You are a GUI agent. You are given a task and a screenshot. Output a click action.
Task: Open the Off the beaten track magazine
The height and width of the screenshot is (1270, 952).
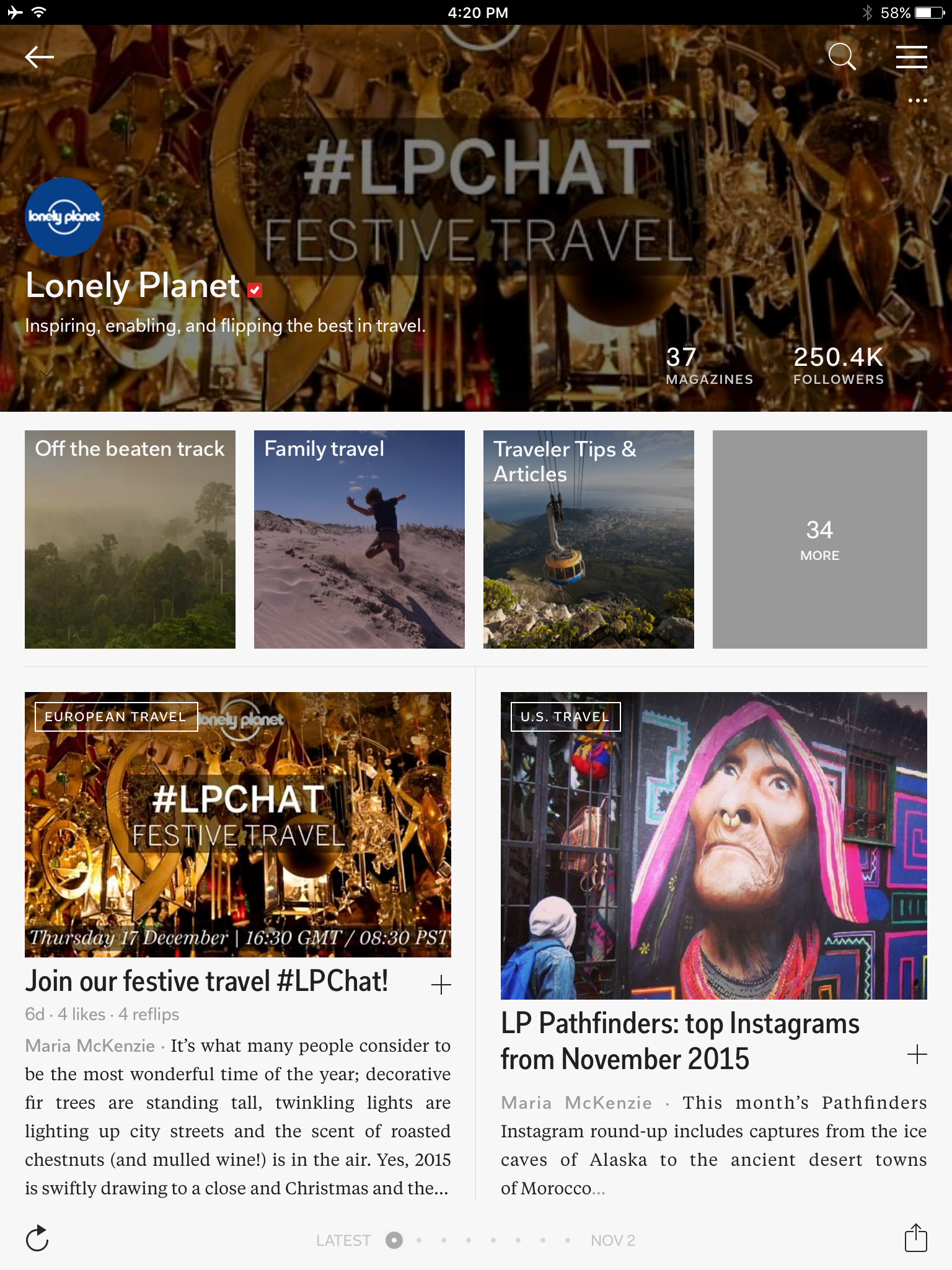coord(130,540)
